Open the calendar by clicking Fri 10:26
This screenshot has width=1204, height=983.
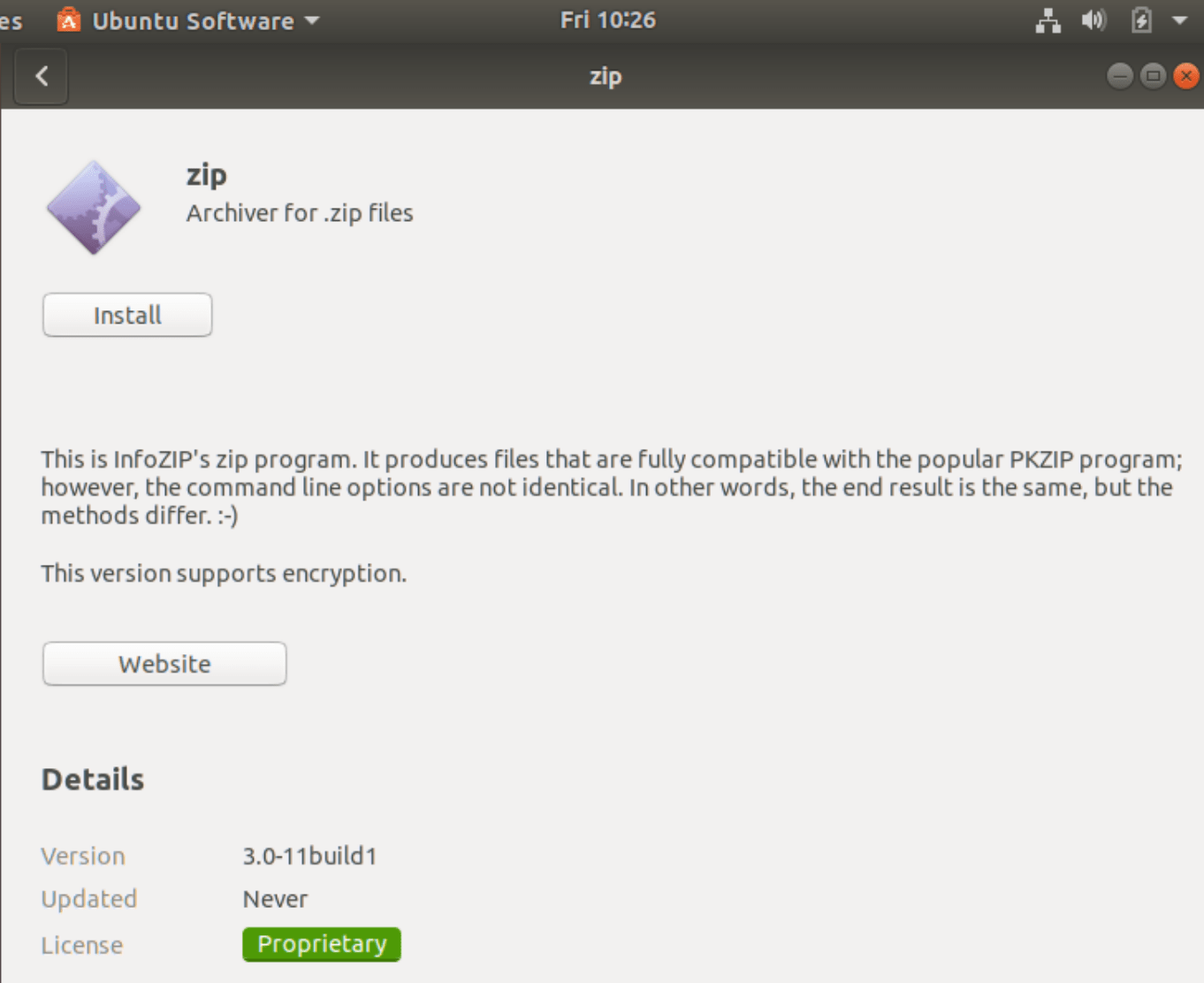pos(606,19)
